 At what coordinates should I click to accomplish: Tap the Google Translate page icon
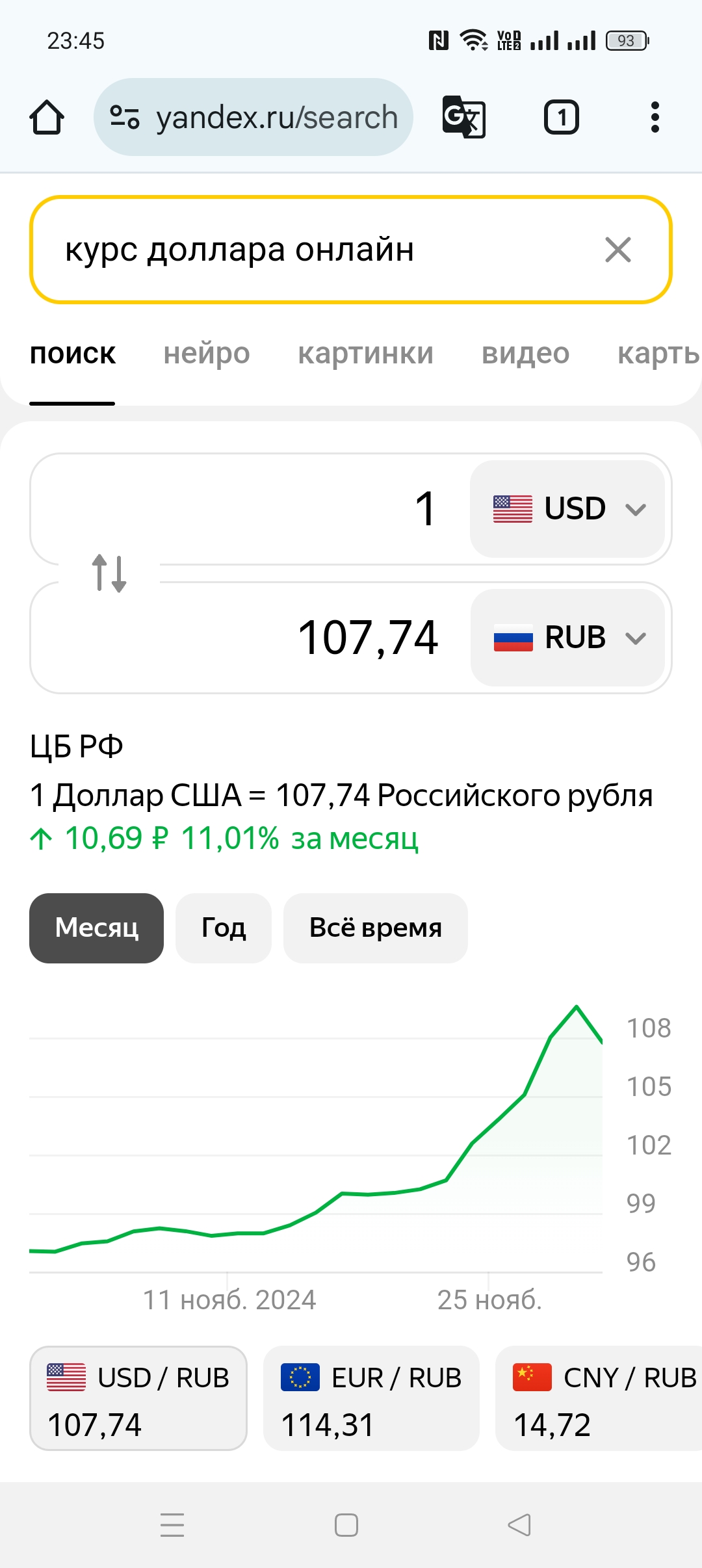coord(463,118)
